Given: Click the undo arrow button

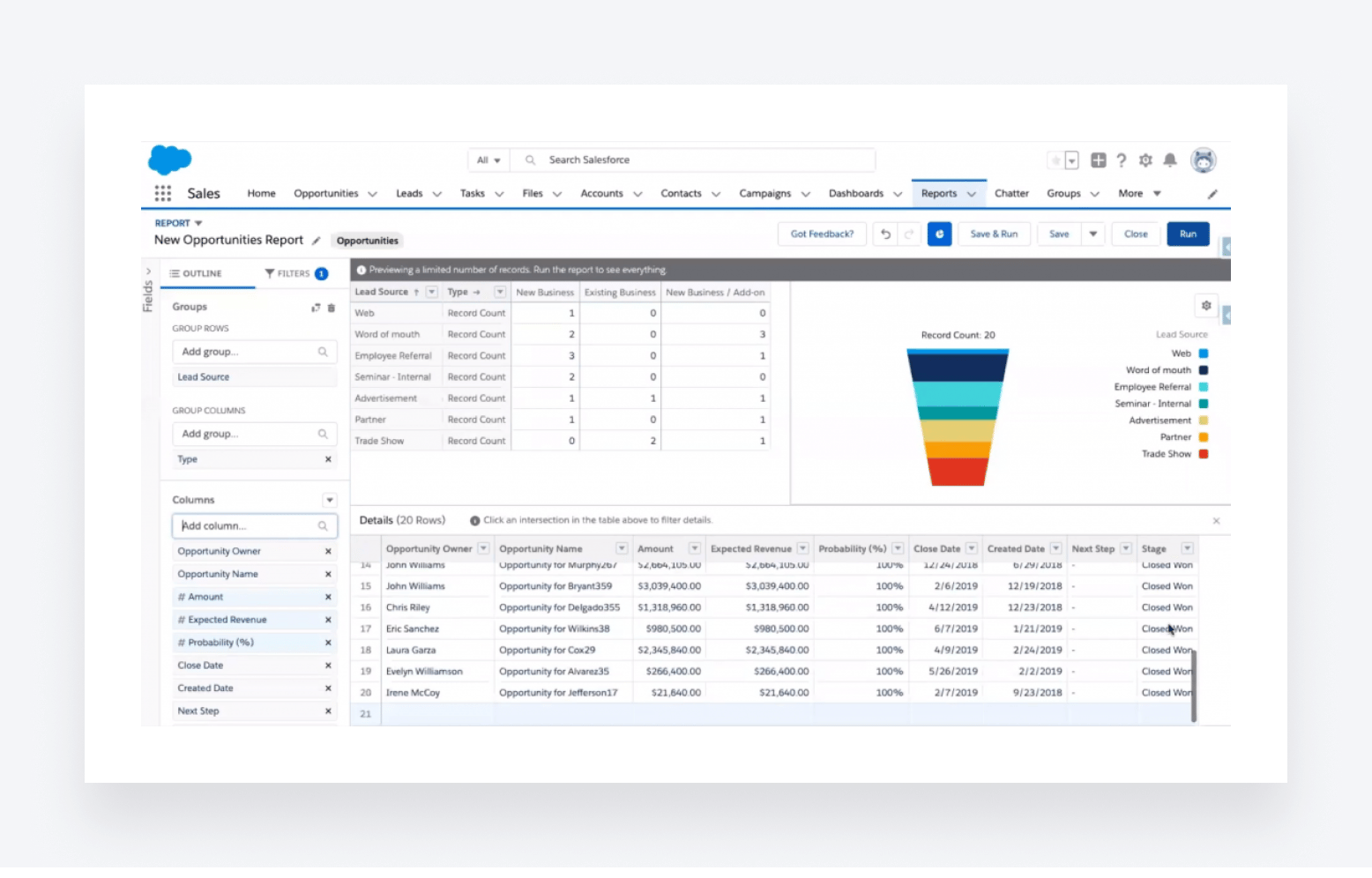Looking at the screenshot, I should [x=885, y=234].
